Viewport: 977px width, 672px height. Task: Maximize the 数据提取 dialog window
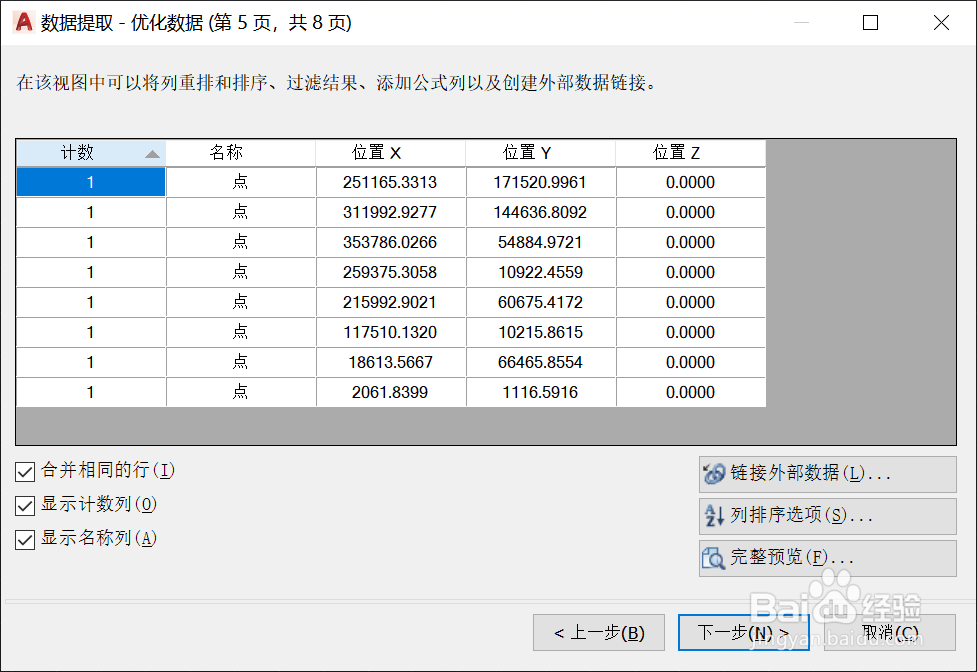coord(870,22)
